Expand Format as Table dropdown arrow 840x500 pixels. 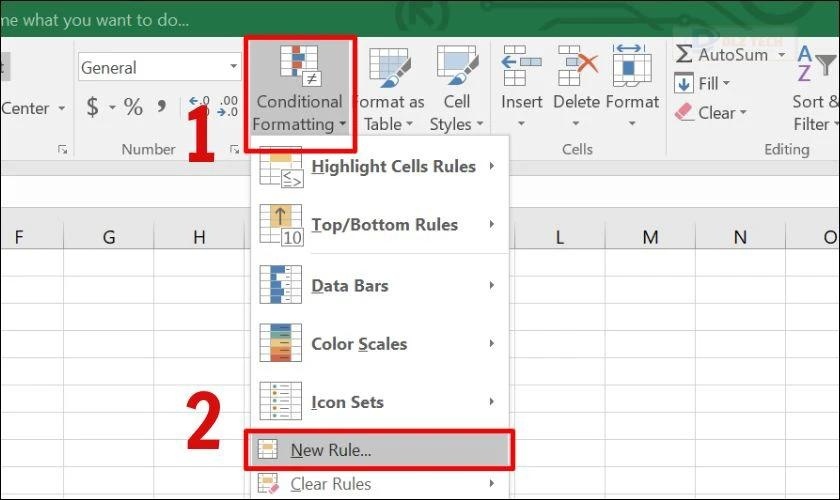click(410, 124)
